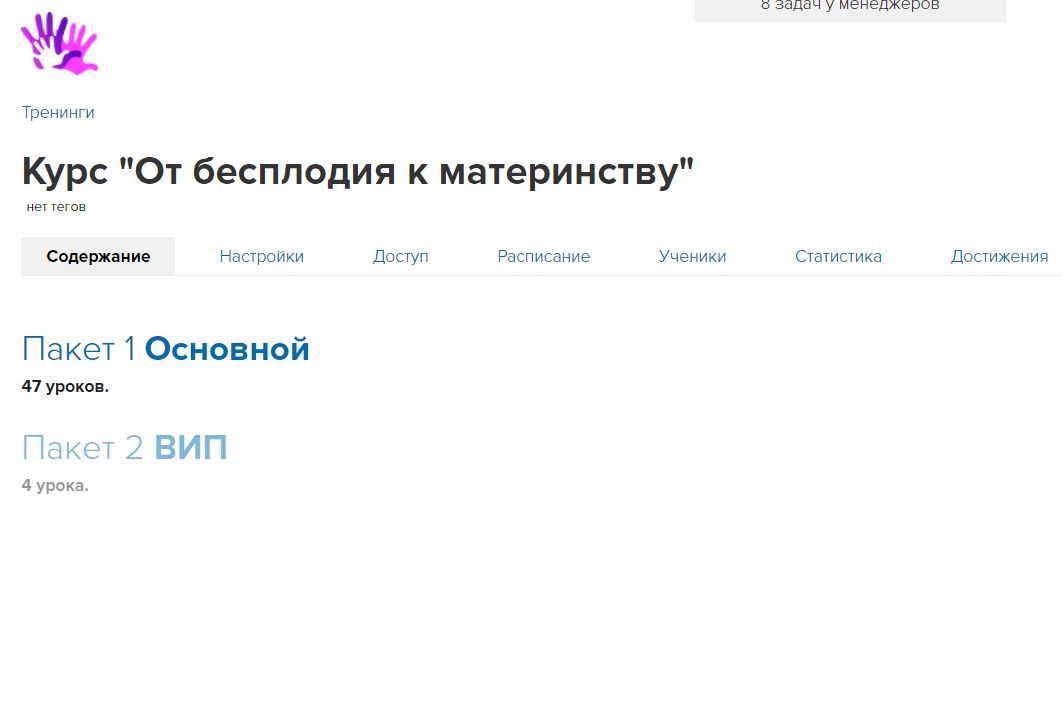Click the course title 'От бесплодия к материнству'
Image resolution: width=1062 pixels, height=713 pixels.
358,171
